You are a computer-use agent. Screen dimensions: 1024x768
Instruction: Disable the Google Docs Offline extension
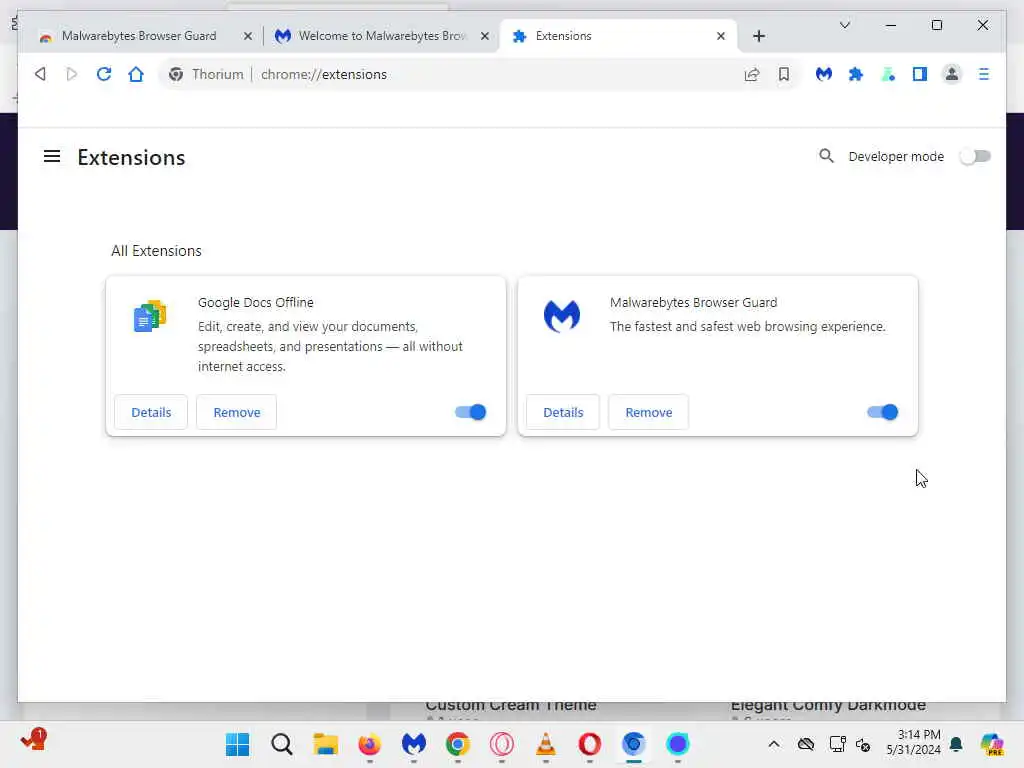click(470, 412)
